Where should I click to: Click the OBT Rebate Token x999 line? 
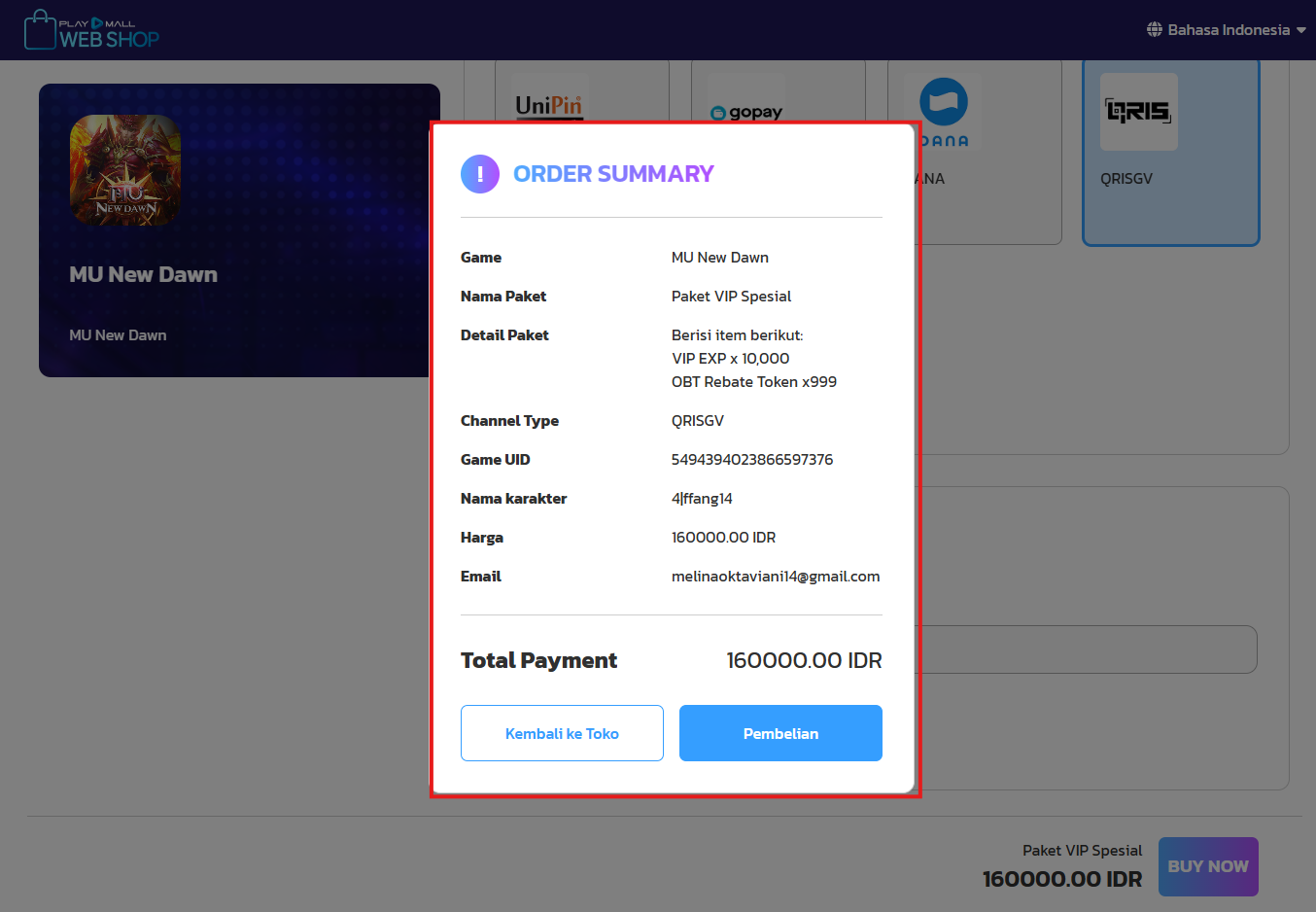click(754, 382)
